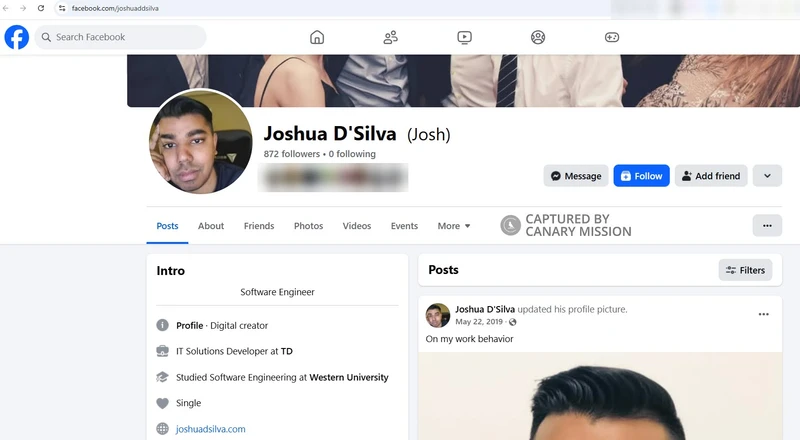
Task: Click the 872 followers text
Action: pyautogui.click(x=291, y=154)
